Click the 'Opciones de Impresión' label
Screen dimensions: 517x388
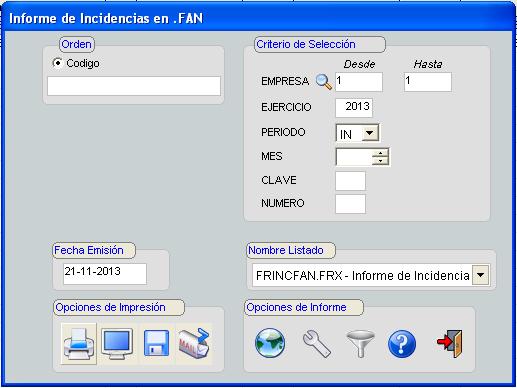110,307
